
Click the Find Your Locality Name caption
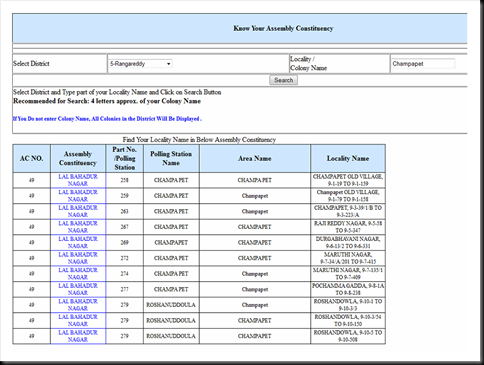click(x=199, y=140)
